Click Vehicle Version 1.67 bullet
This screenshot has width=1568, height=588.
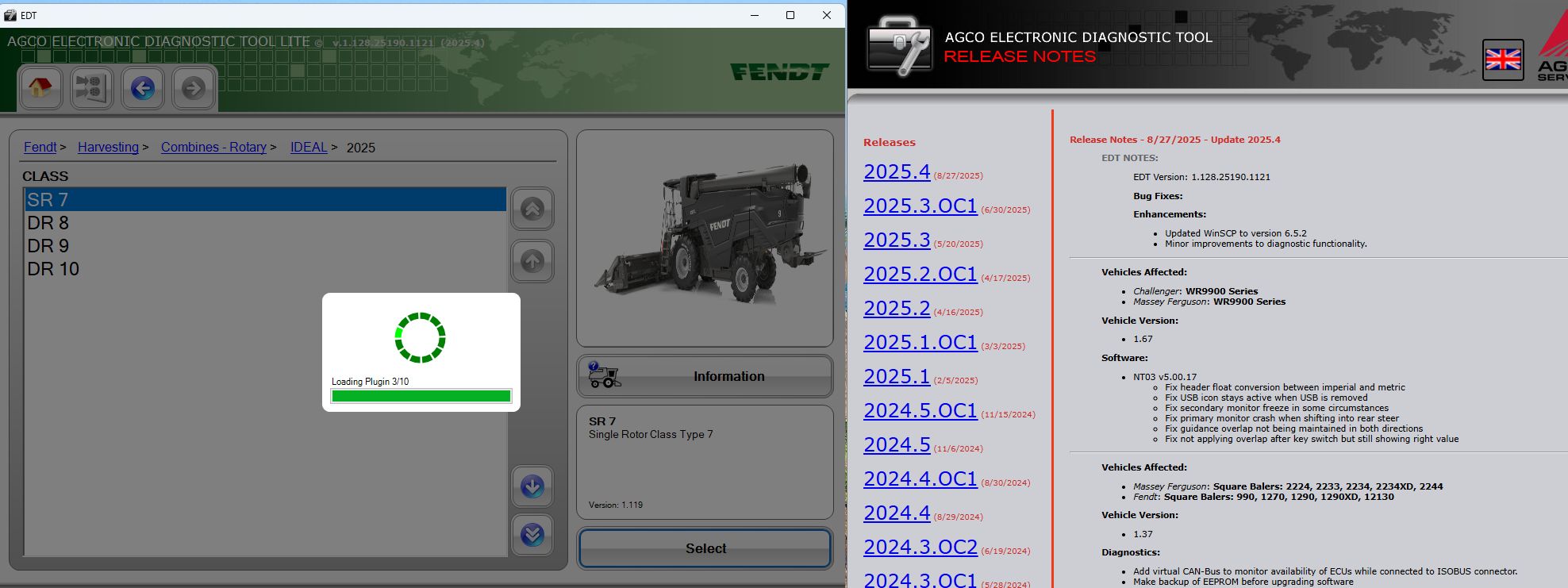[1143, 339]
